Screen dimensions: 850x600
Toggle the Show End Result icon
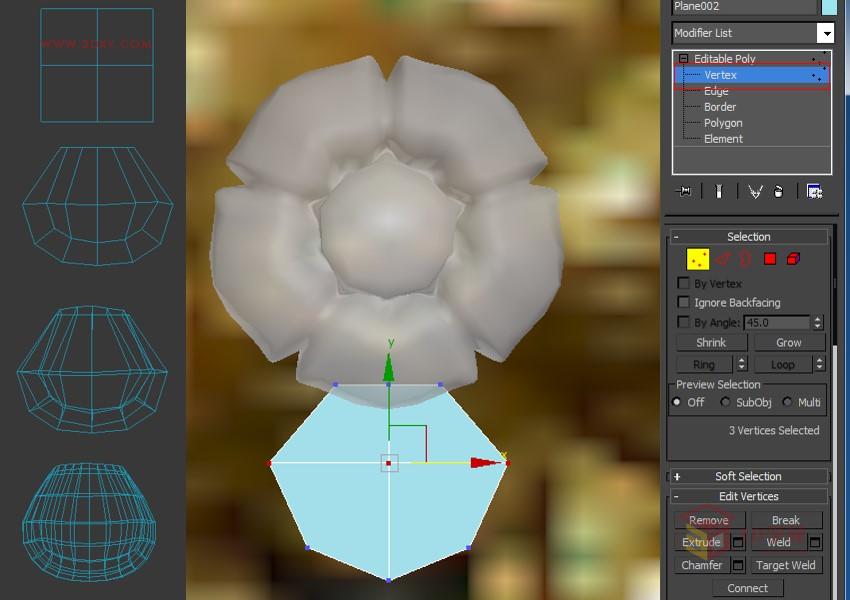719,192
